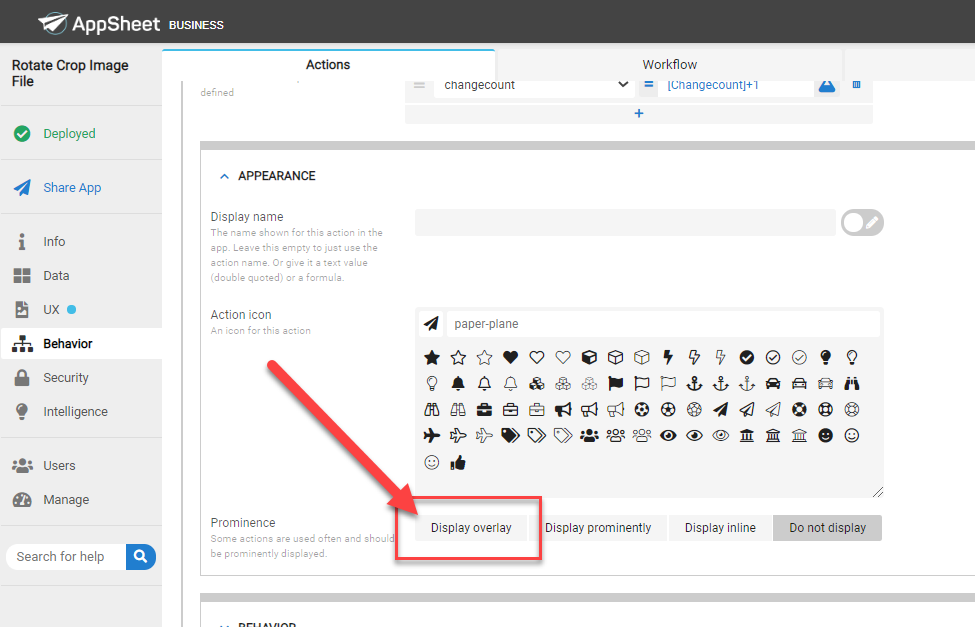Set prominence to Display prominently
The image size is (975, 627).
598,528
